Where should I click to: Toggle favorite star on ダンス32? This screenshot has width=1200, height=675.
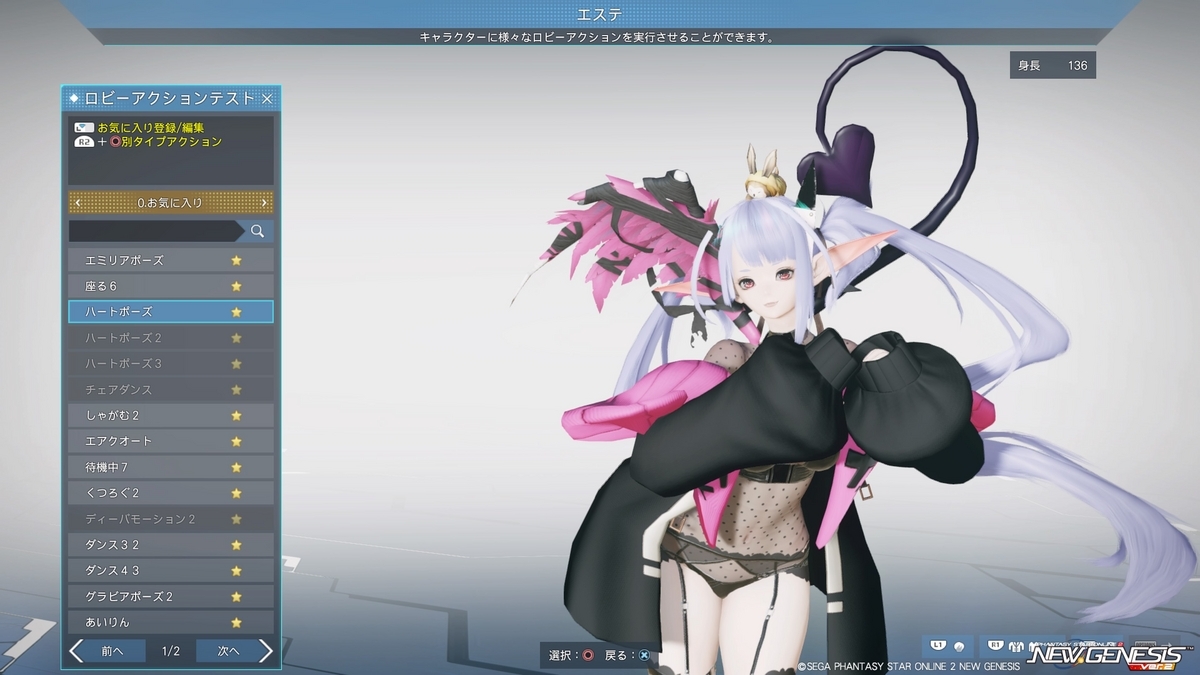pos(236,545)
